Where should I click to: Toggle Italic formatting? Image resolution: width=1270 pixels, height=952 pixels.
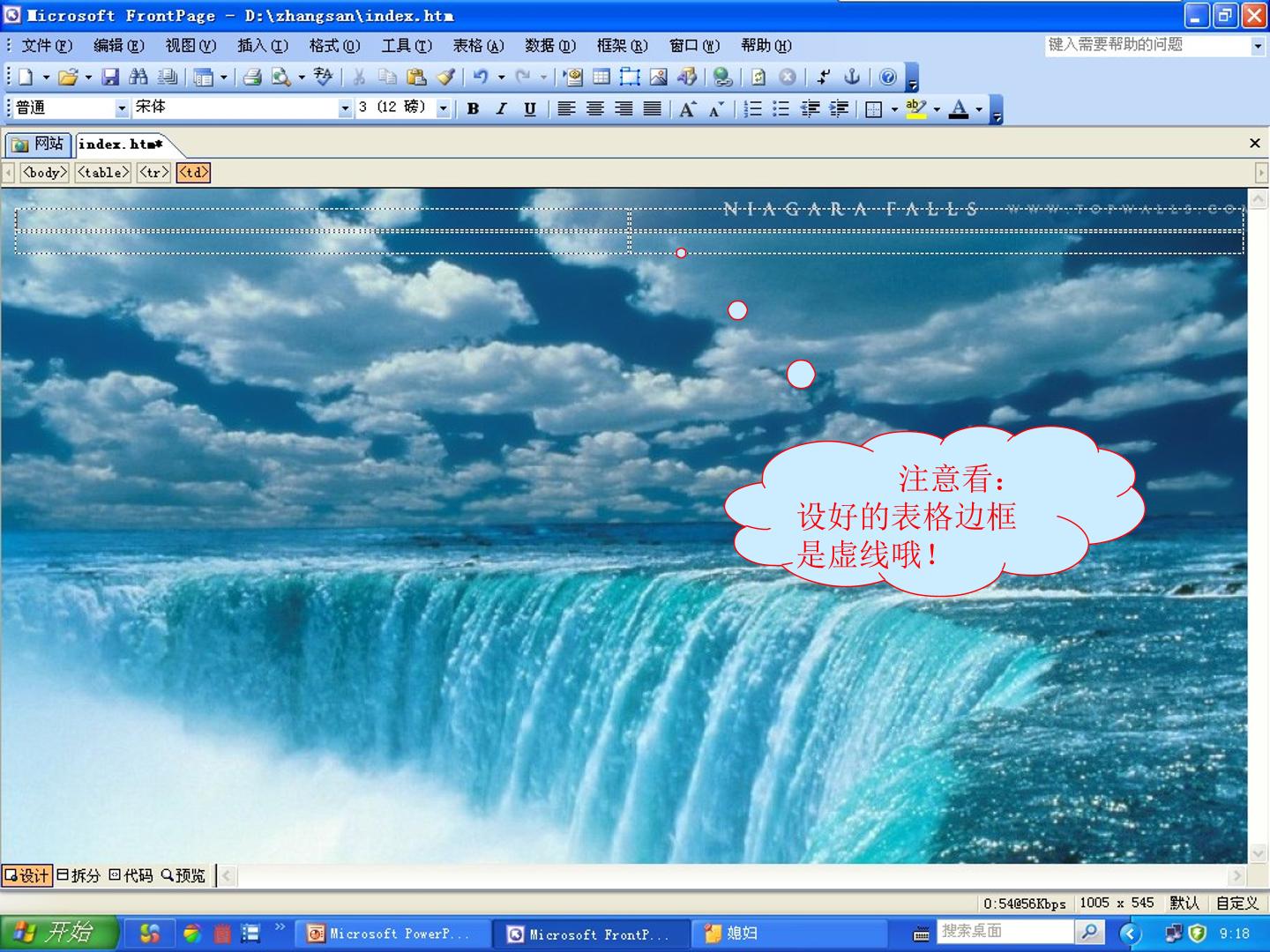coord(502,108)
